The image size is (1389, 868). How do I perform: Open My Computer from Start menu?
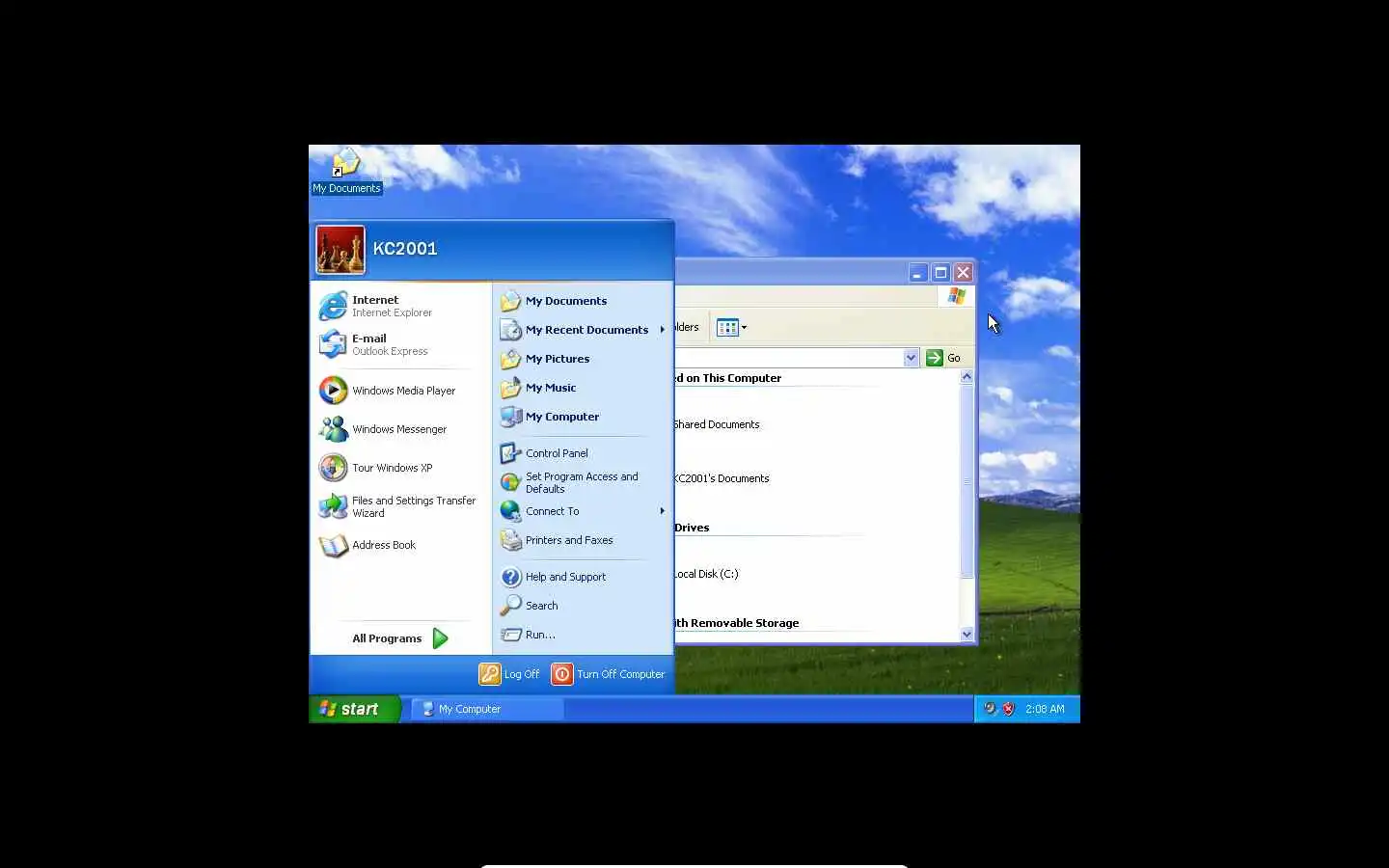click(x=583, y=417)
